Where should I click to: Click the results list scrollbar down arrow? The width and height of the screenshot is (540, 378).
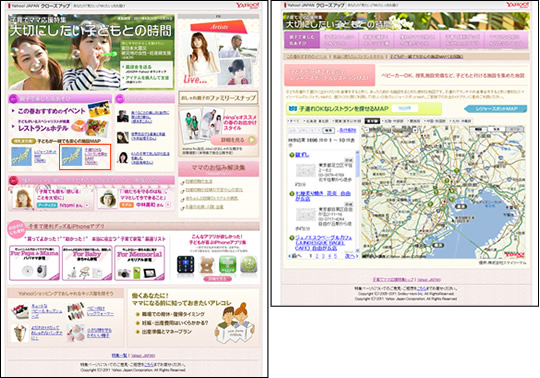coord(357,250)
